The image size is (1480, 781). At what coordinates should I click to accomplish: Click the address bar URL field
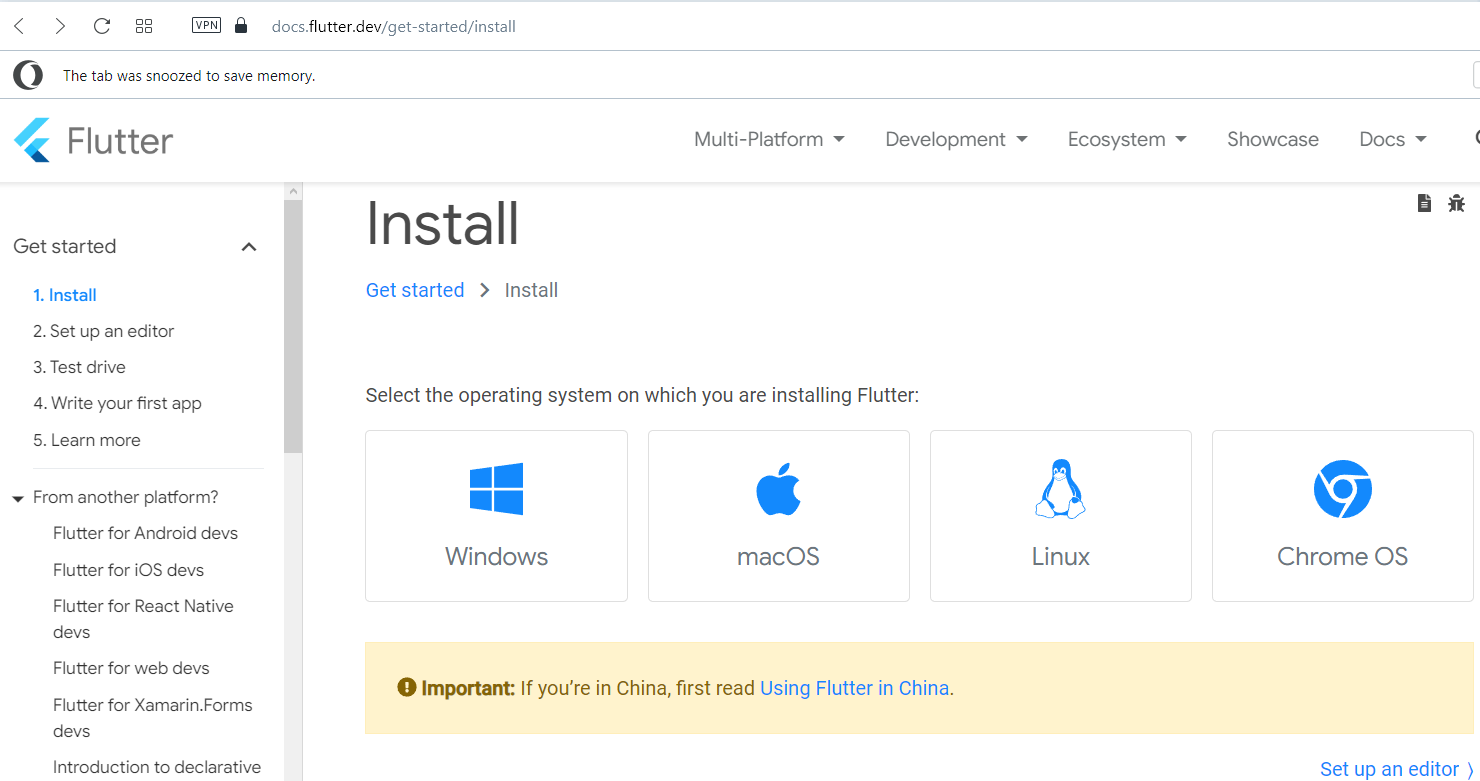[394, 27]
